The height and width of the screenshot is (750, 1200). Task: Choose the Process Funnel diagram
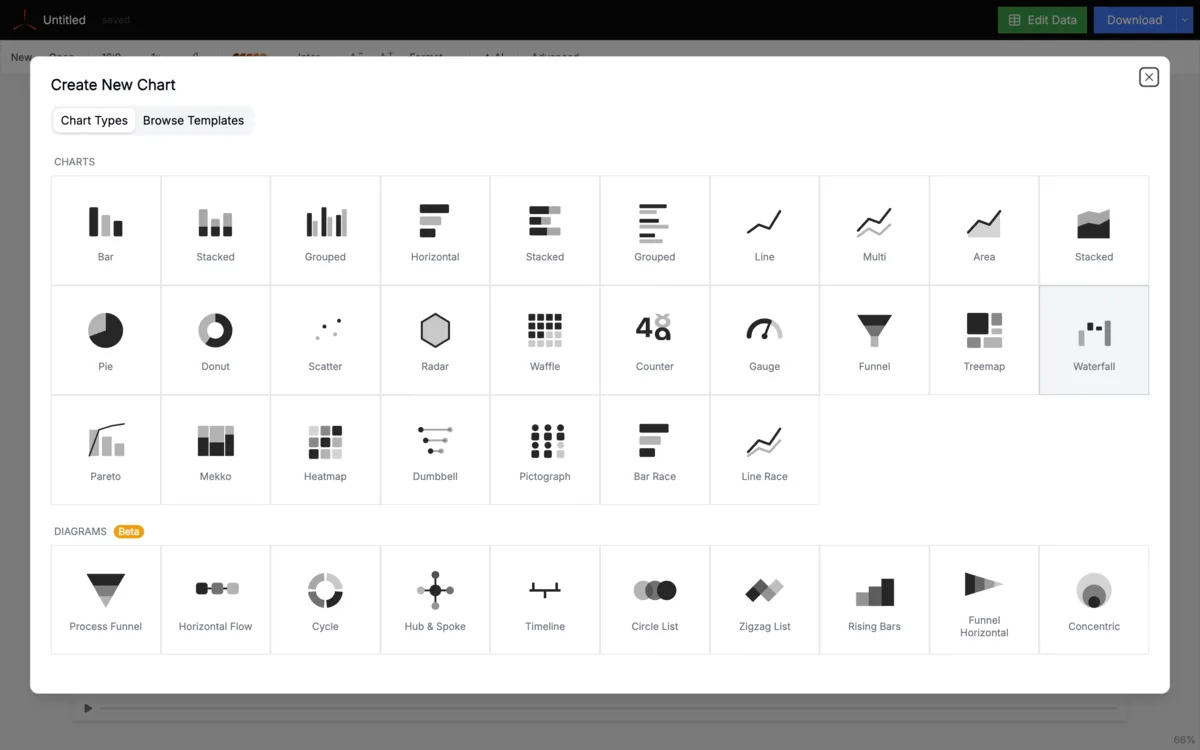coord(106,600)
